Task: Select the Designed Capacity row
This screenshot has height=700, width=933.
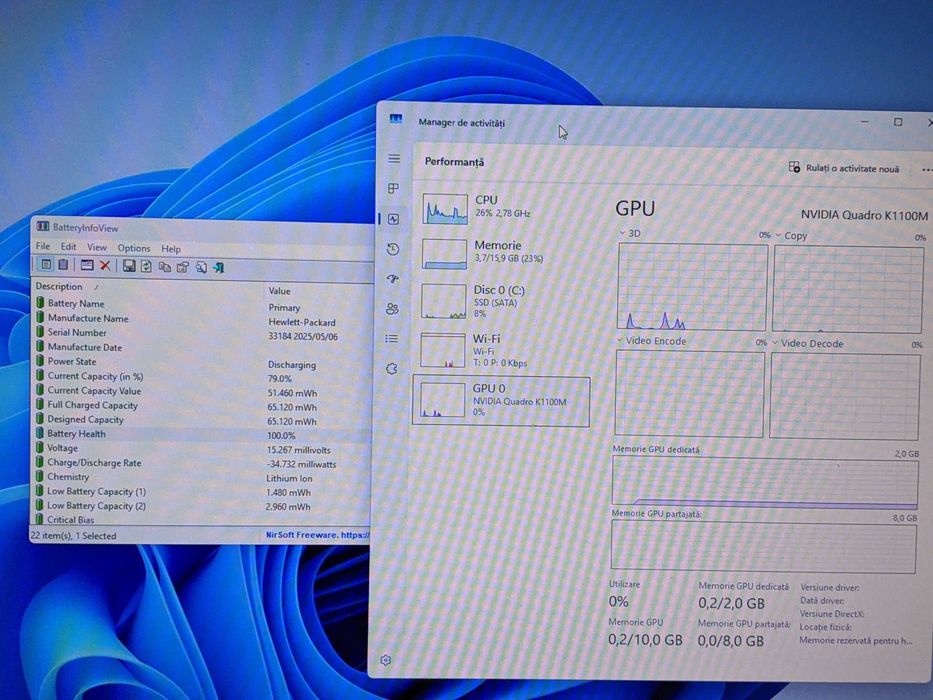Action: point(202,420)
